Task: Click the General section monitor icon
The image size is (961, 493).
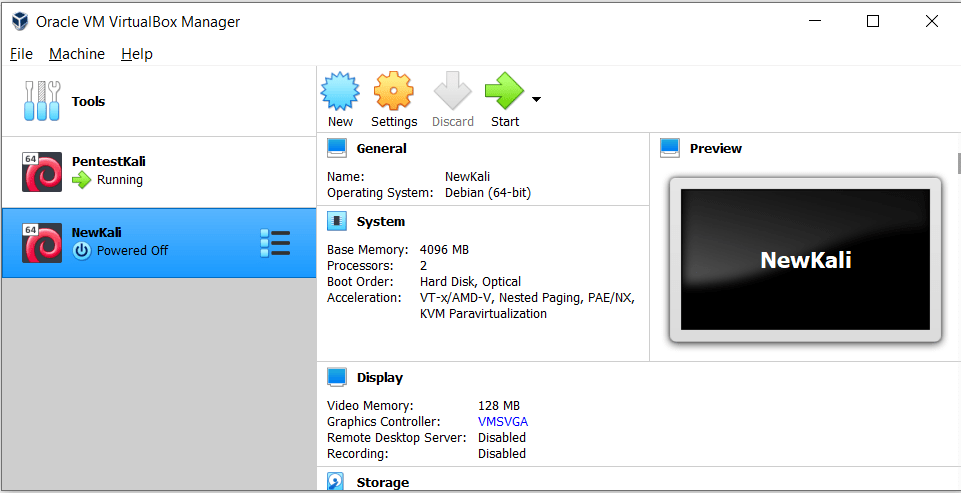Action: click(x=337, y=149)
